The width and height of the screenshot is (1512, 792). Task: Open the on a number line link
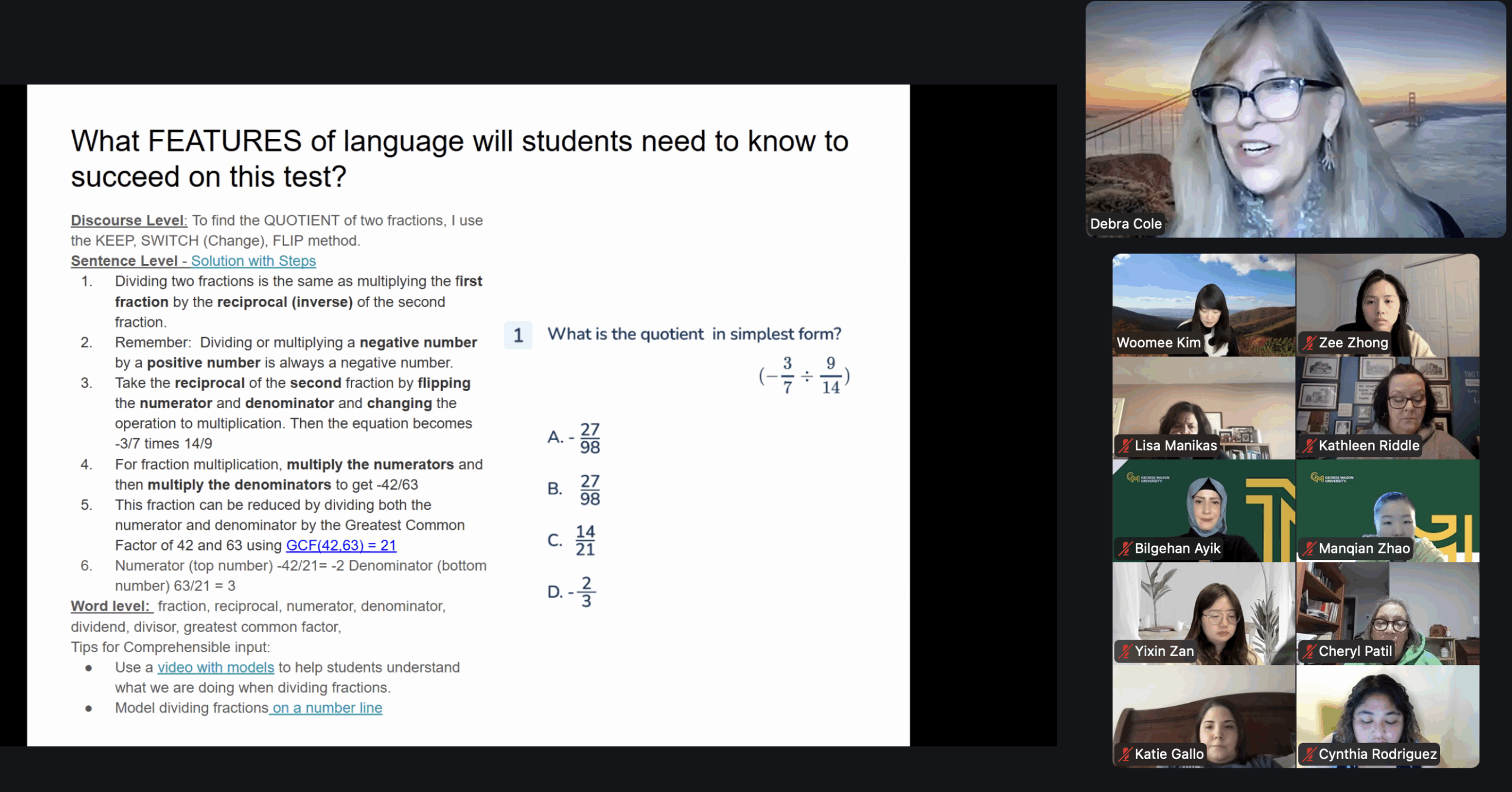coord(327,708)
